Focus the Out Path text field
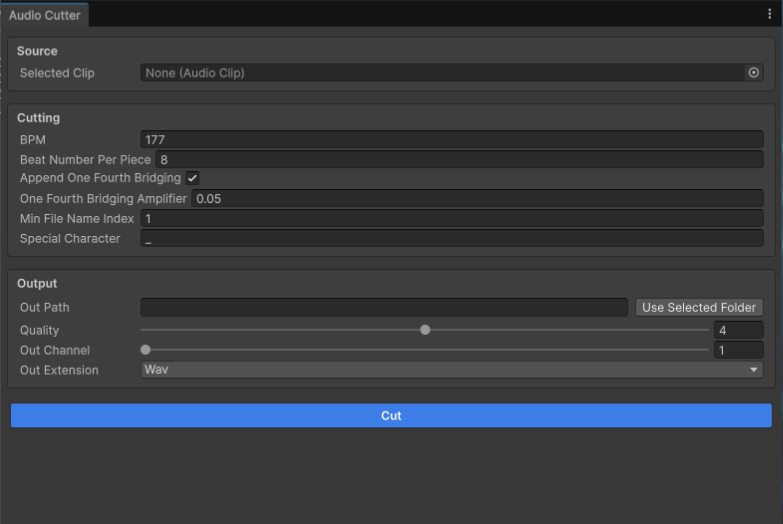 [384, 308]
